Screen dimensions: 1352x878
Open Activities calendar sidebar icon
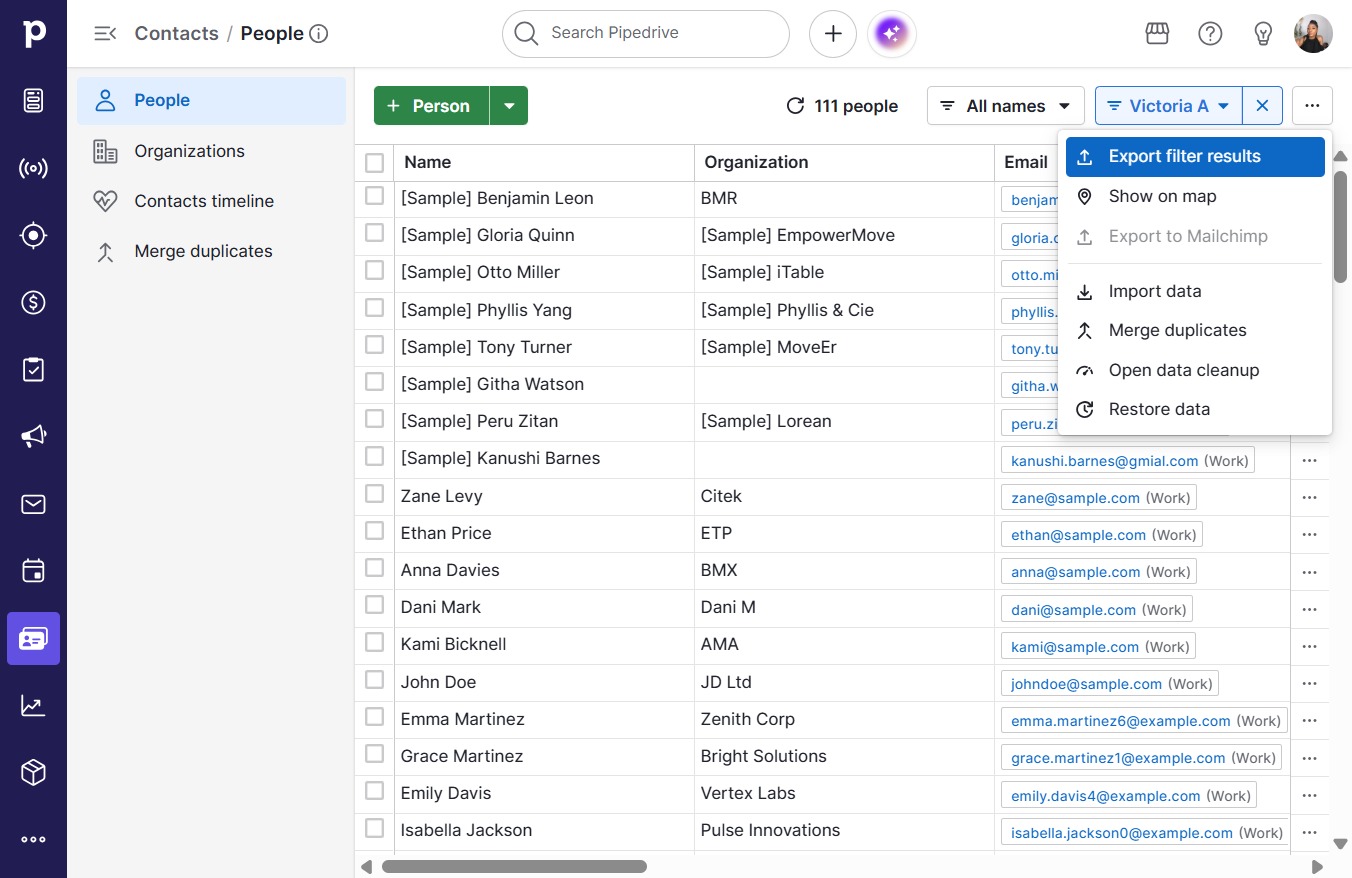point(33,571)
